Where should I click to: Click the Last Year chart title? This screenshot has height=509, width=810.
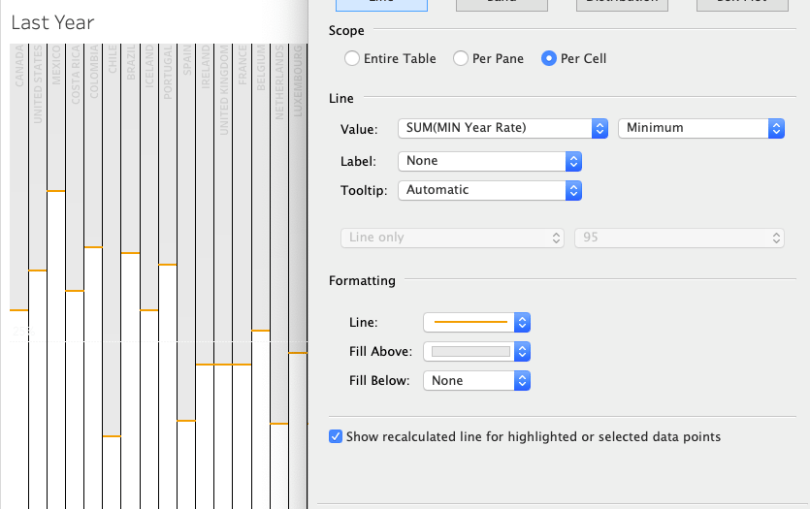[x=53, y=22]
